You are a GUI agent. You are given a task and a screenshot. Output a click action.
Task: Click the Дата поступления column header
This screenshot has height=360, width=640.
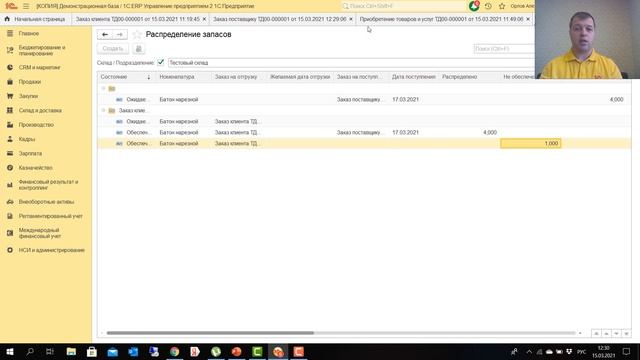414,77
